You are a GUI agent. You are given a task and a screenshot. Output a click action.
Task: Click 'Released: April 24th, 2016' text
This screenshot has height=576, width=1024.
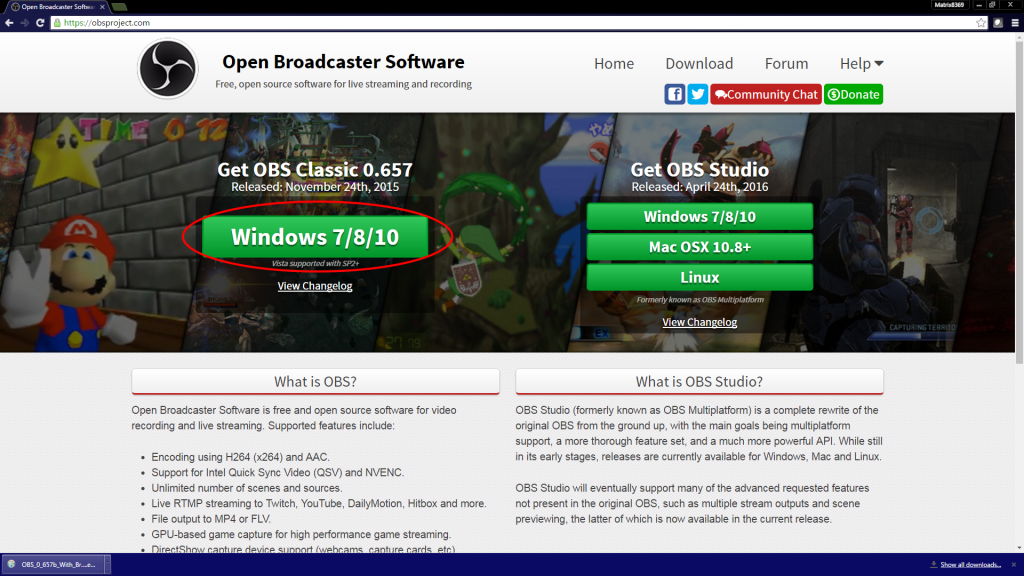[x=699, y=187]
